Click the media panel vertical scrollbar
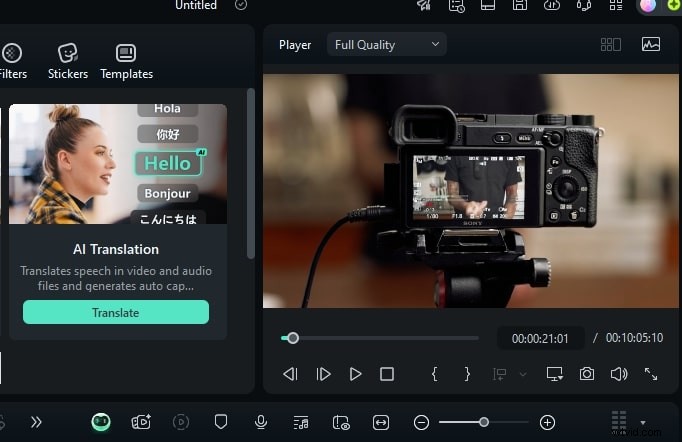 (x=251, y=174)
